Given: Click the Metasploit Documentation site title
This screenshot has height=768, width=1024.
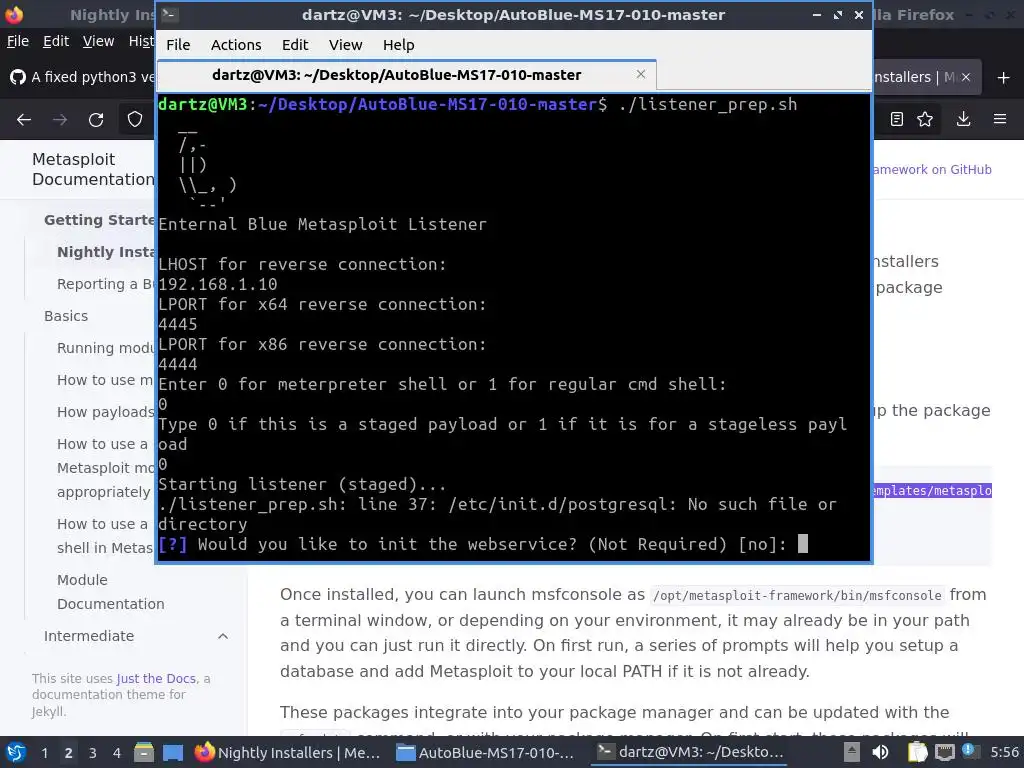Looking at the screenshot, I should [93, 169].
